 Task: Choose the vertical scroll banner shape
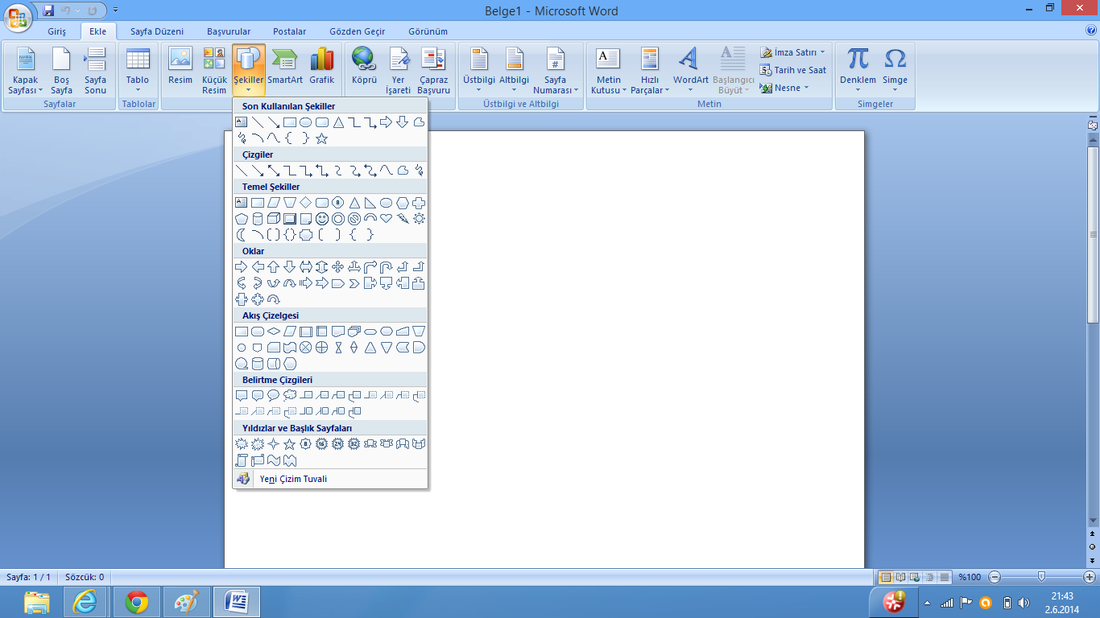[x=241, y=460]
